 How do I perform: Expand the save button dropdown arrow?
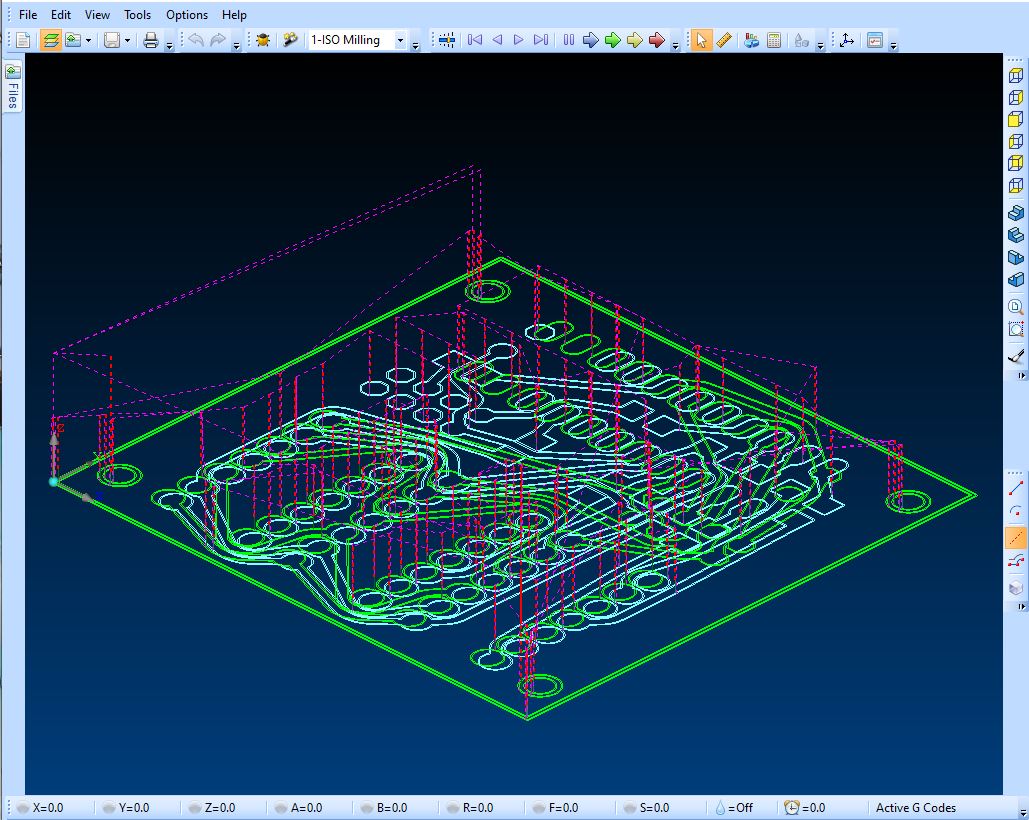(127, 41)
